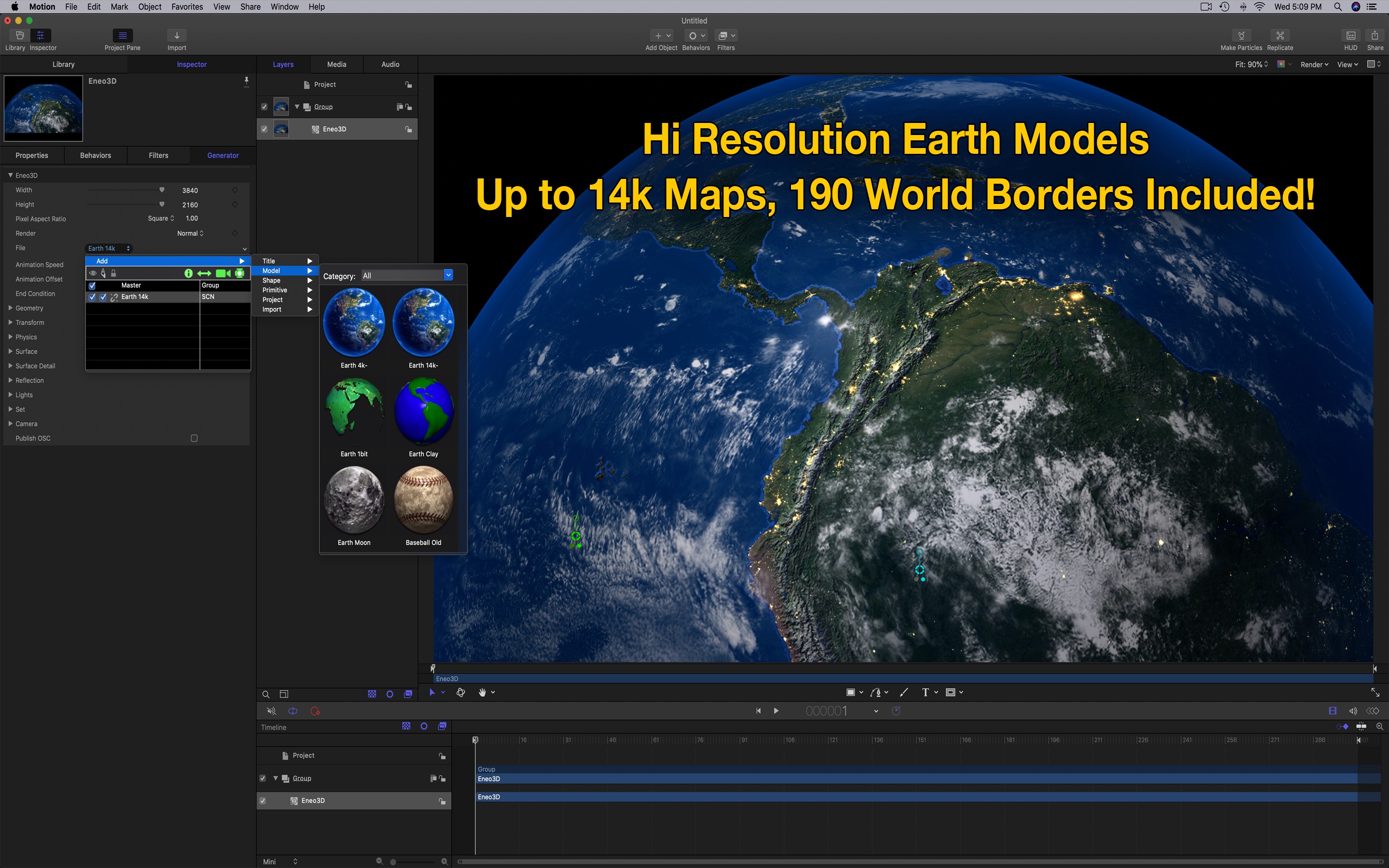
Task: Expand the Geometry section
Action: 10,308
